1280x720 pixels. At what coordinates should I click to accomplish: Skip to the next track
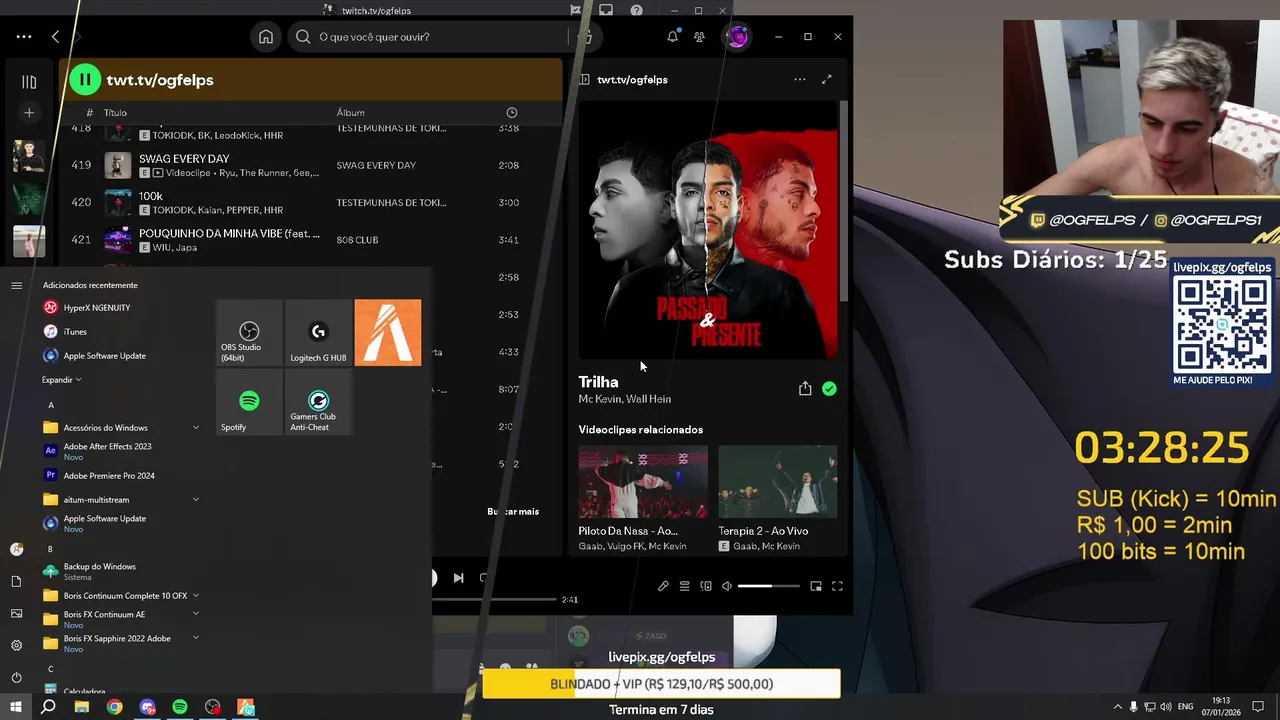click(458, 578)
